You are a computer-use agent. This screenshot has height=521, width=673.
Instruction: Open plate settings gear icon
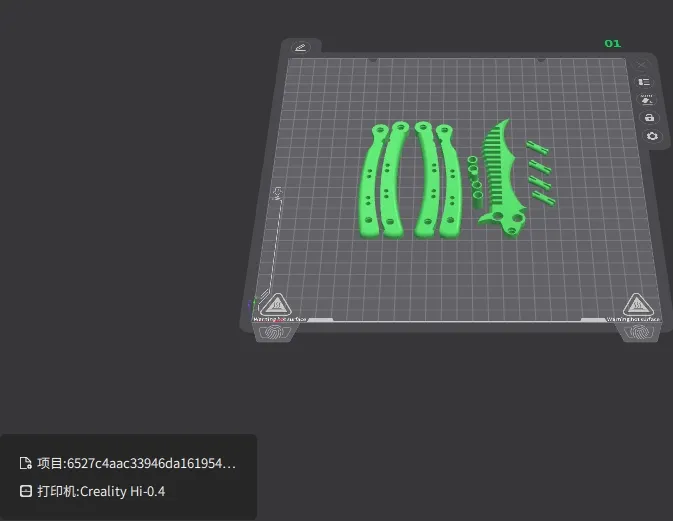pyautogui.click(x=652, y=136)
